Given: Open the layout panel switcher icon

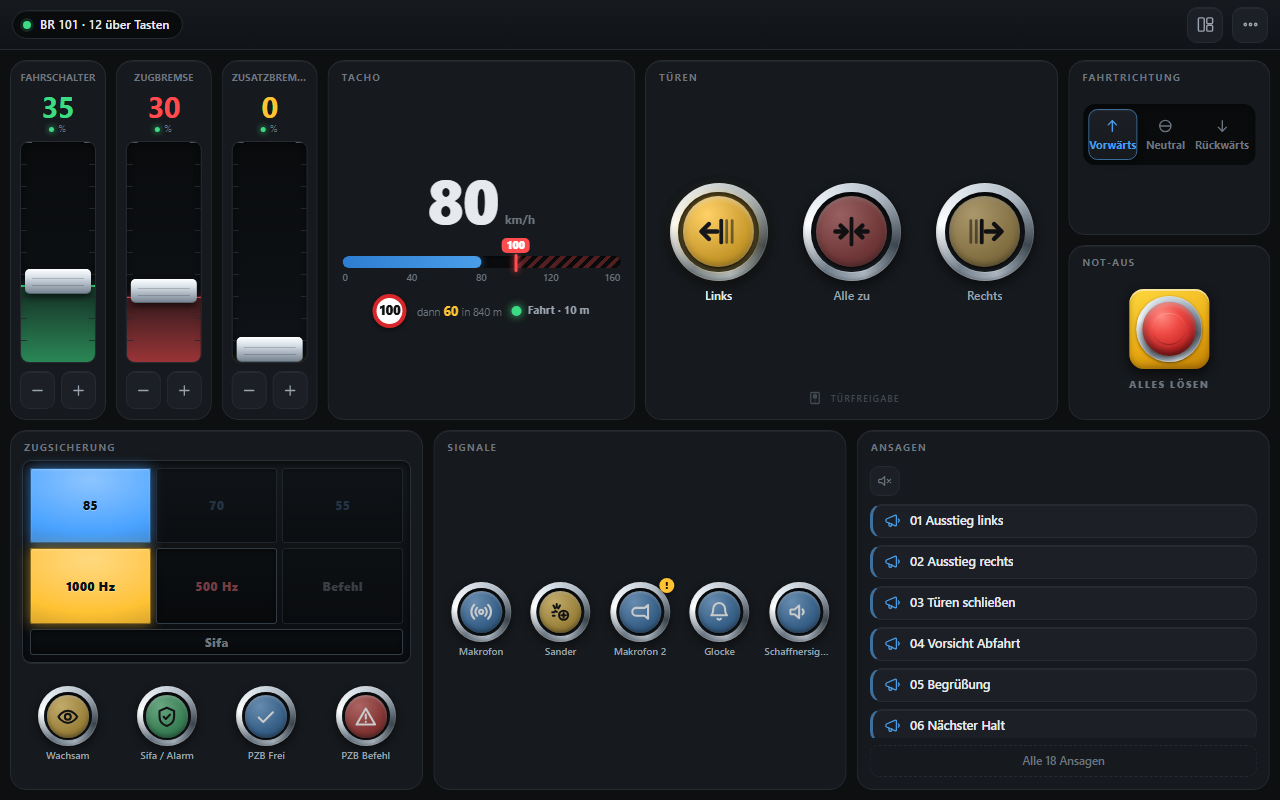Looking at the screenshot, I should coord(1205,25).
